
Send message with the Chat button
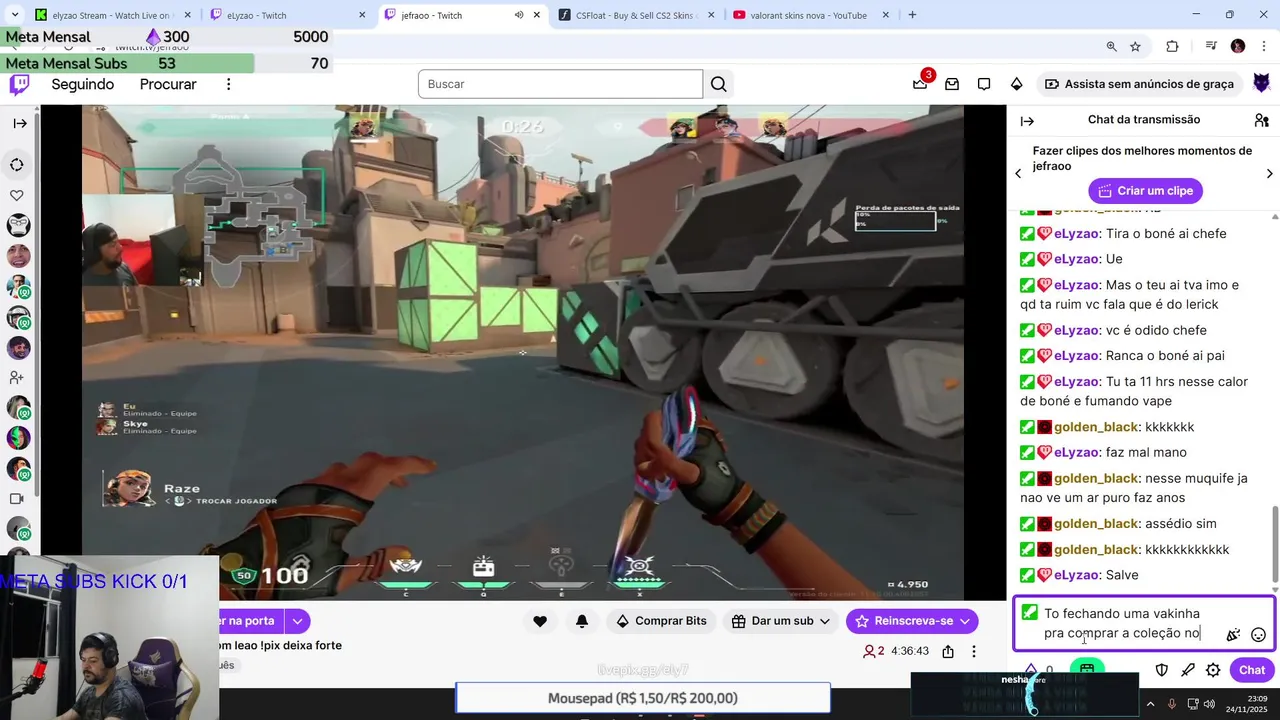pos(1252,670)
